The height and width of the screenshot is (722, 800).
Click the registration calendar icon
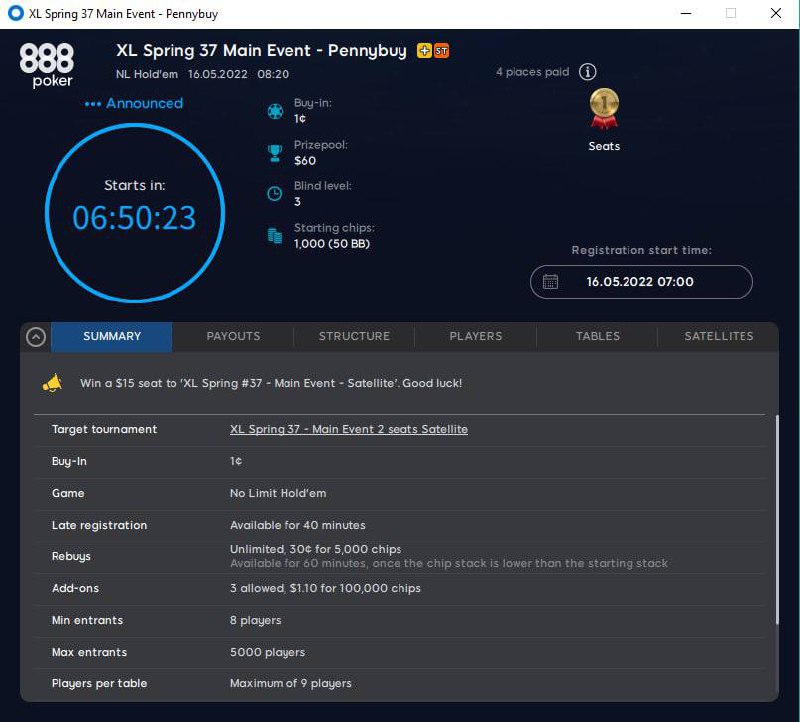point(550,282)
